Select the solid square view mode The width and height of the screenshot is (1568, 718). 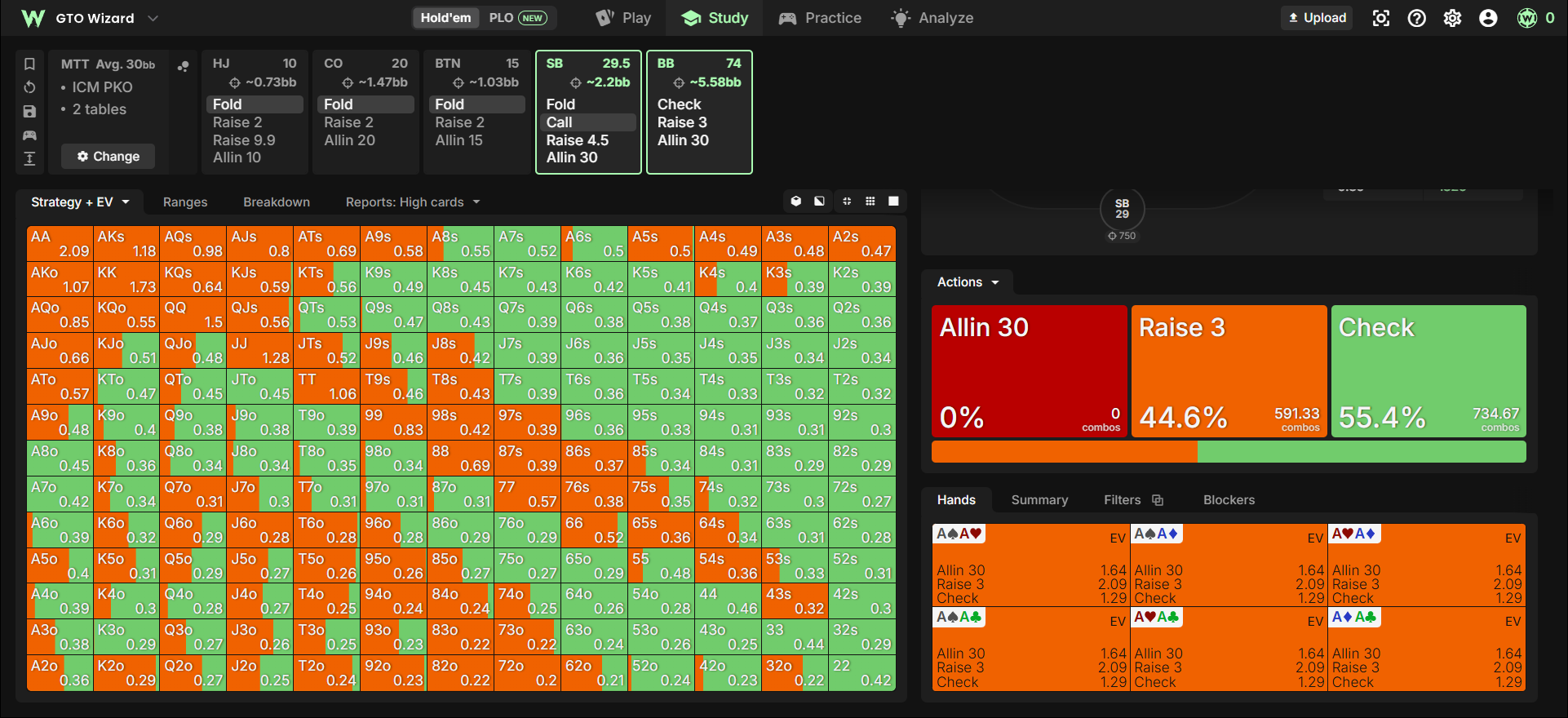893,201
